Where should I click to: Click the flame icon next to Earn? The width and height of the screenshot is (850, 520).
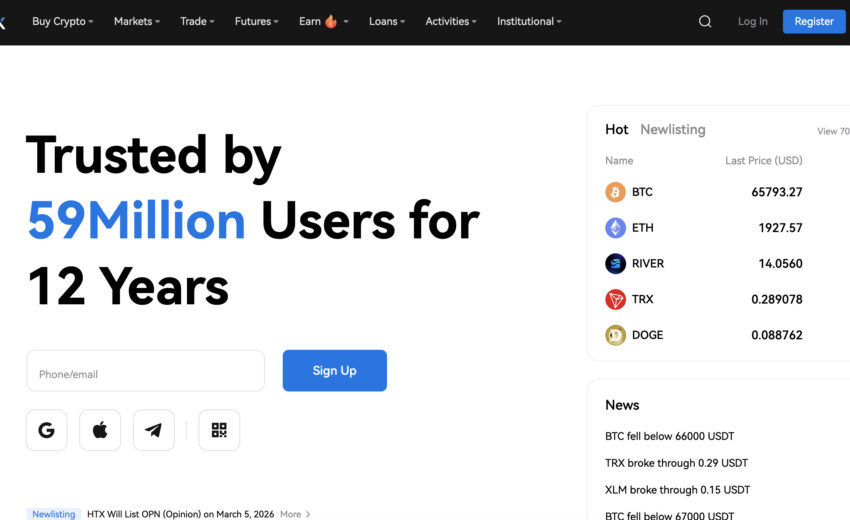(331, 21)
